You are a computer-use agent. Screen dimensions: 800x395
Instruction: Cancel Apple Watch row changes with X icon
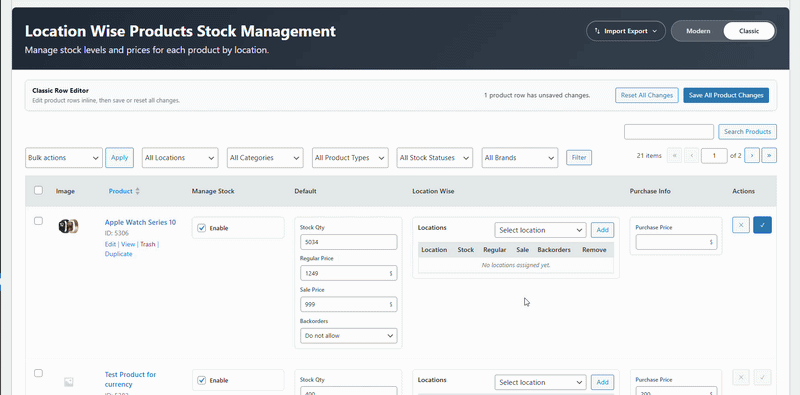pos(741,225)
